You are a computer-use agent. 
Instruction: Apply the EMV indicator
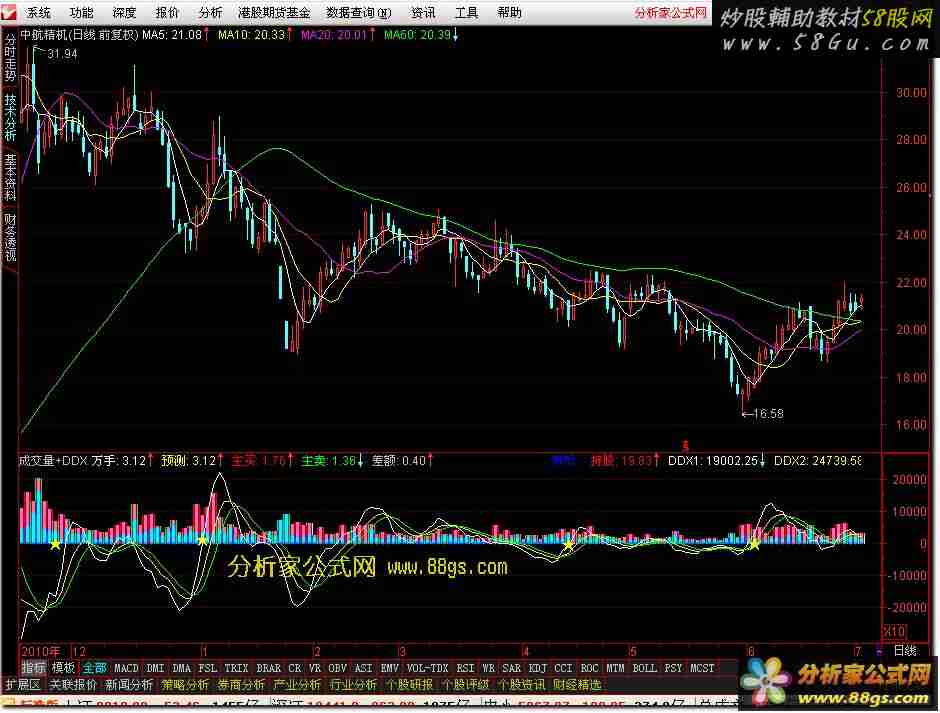point(390,667)
